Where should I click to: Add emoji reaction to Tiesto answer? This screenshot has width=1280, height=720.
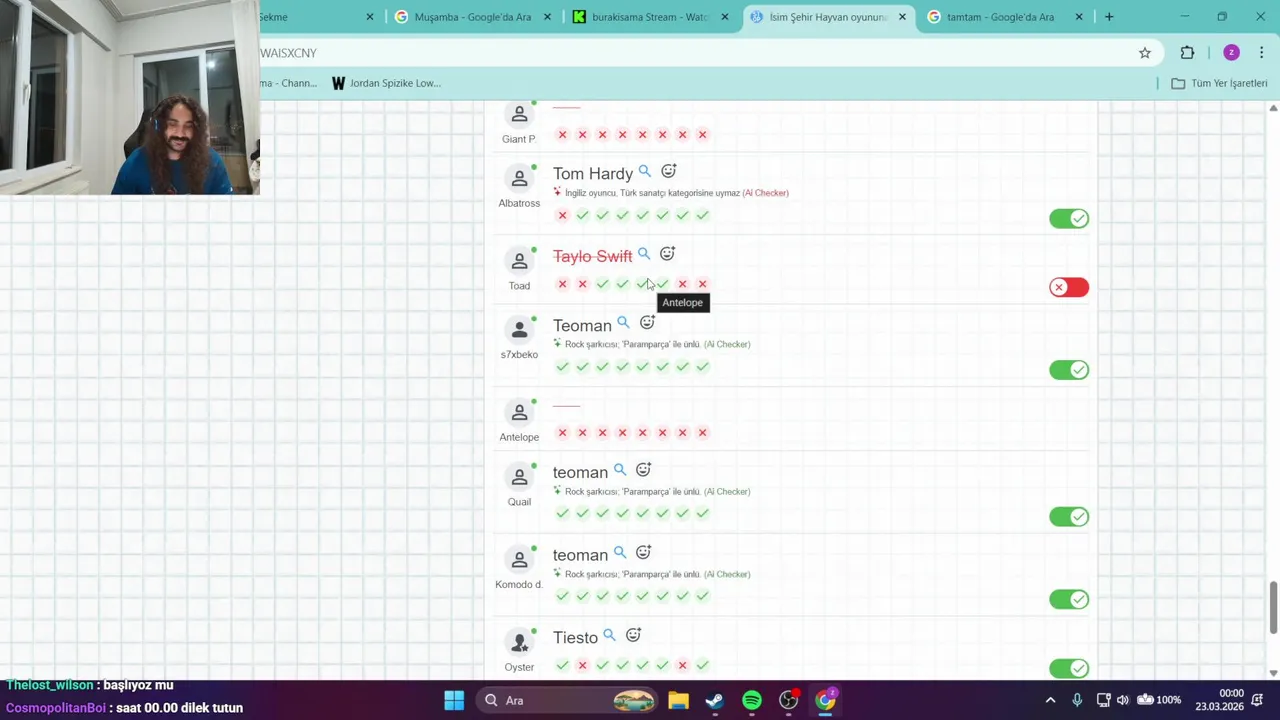[x=633, y=635]
